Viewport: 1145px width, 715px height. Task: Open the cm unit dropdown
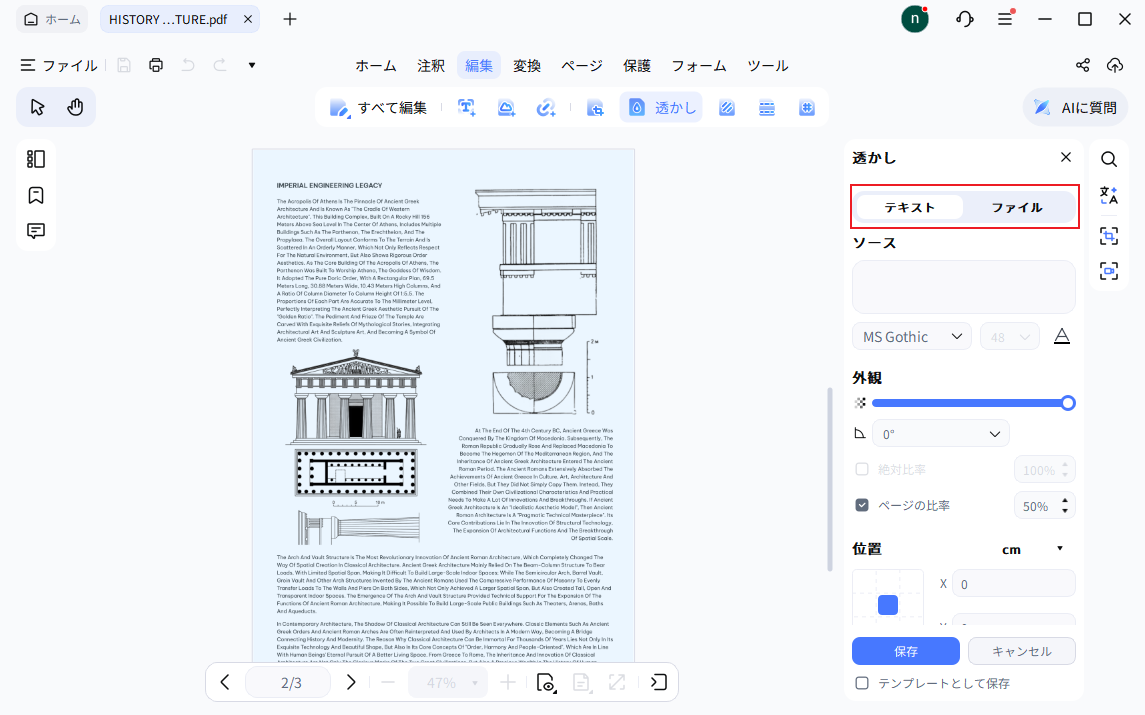[x=1032, y=549]
